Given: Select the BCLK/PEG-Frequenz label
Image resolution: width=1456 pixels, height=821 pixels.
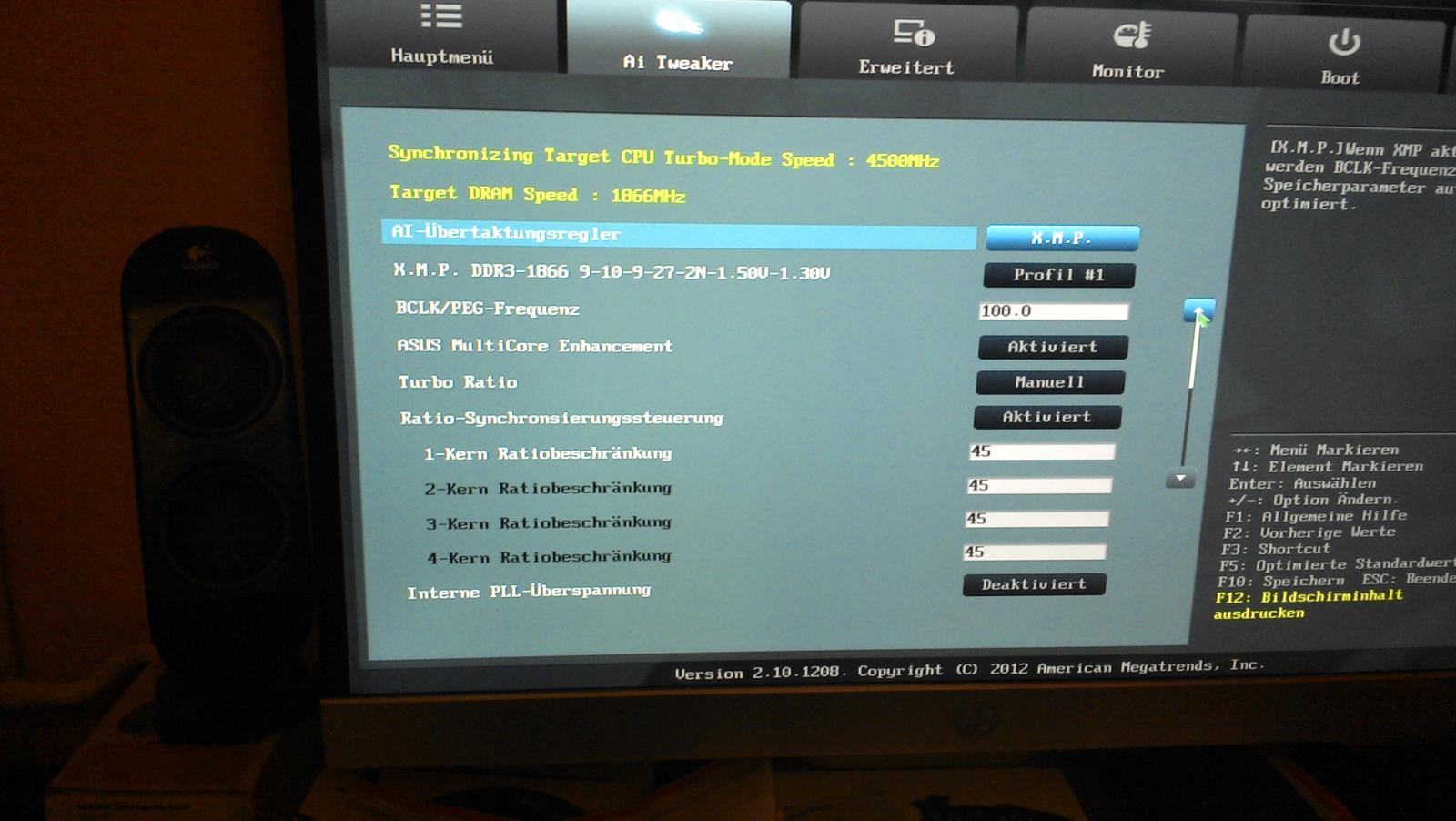Looking at the screenshot, I should (x=488, y=309).
